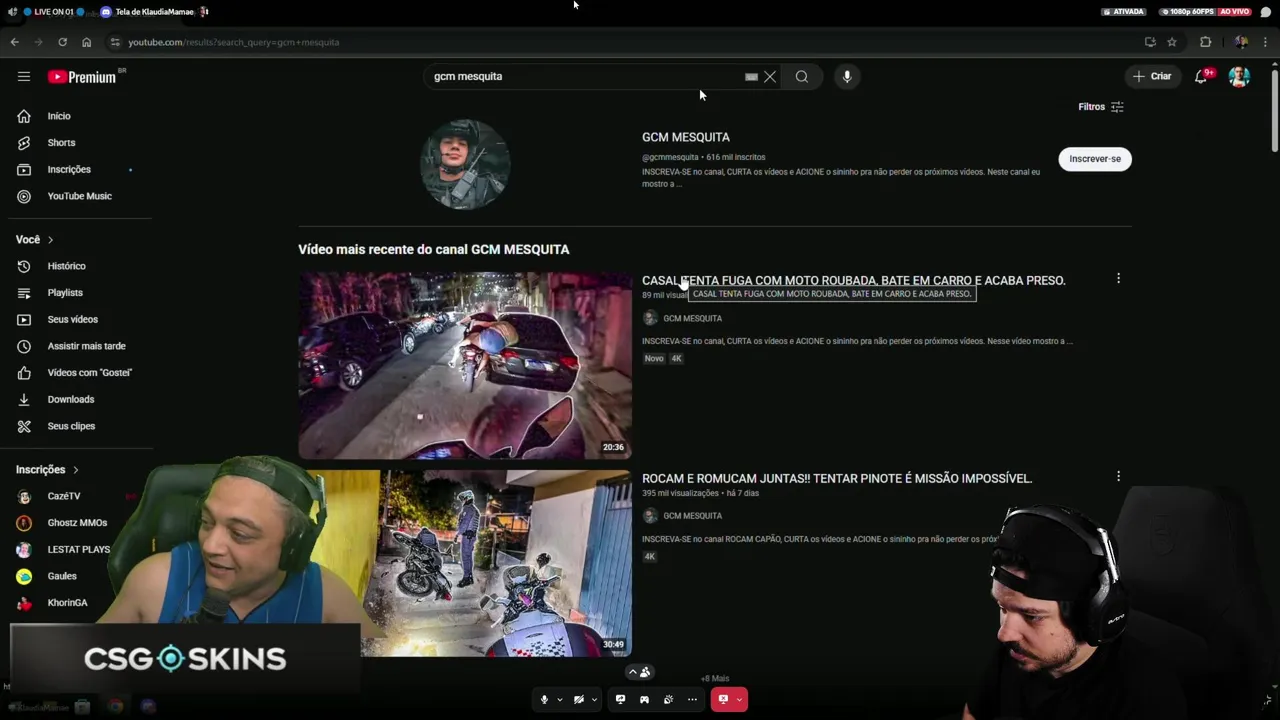Open the notifications bell
Viewport: 1280px width, 720px height.
[1202, 76]
